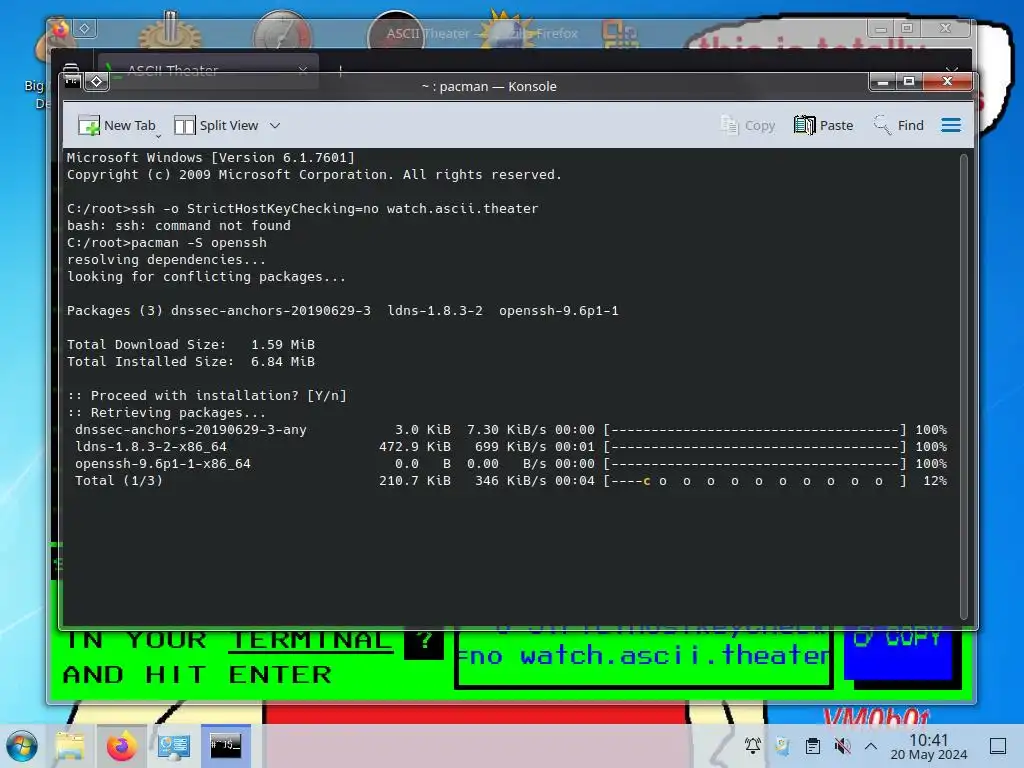
Task: Click the ldns-1.8.3-2-x86_64 progress bar
Action: 755,447
